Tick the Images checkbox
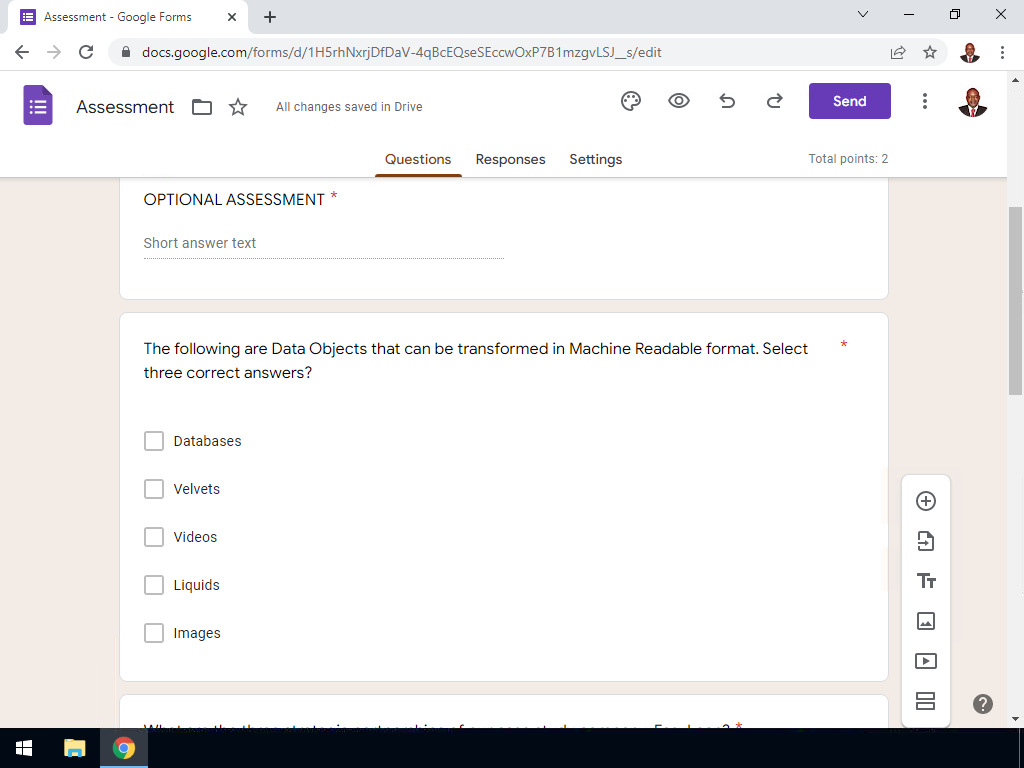This screenshot has height=768, width=1024. (154, 633)
